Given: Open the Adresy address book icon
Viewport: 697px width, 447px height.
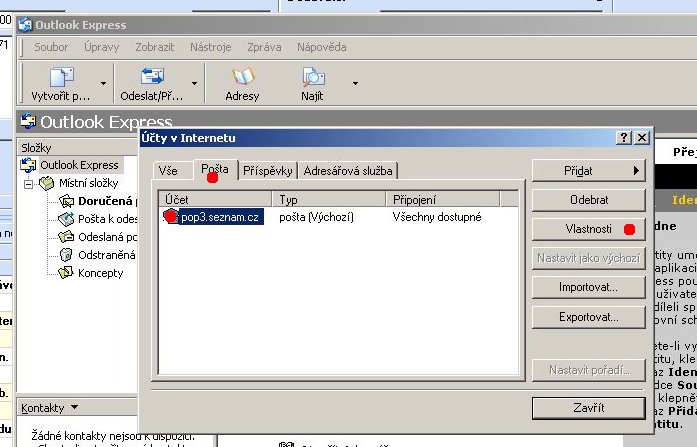Looking at the screenshot, I should [x=243, y=76].
